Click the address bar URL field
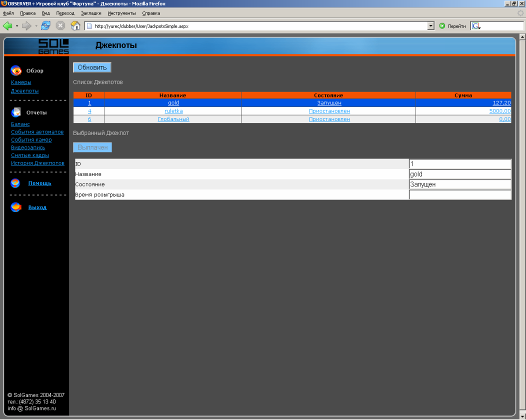Viewport: 526px width, 420px height. point(256,26)
